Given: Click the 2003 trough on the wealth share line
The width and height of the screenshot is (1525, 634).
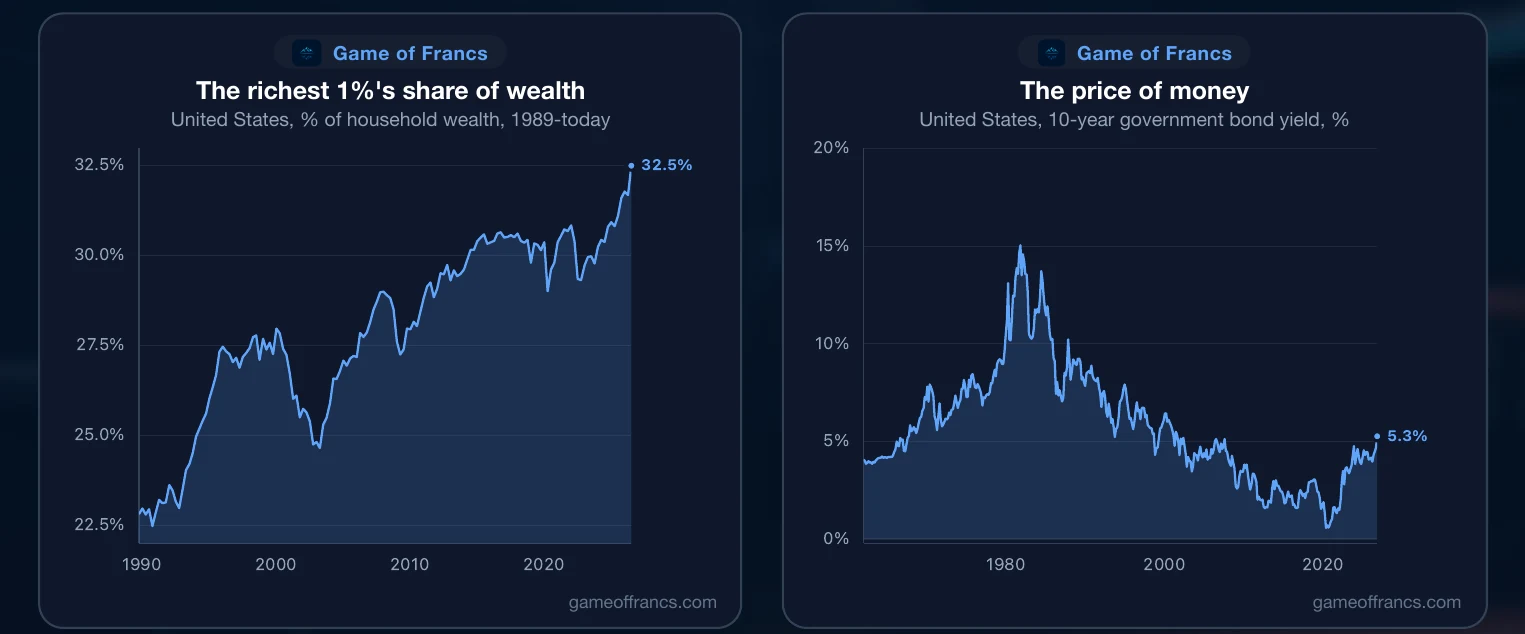Looking at the screenshot, I should [319, 447].
